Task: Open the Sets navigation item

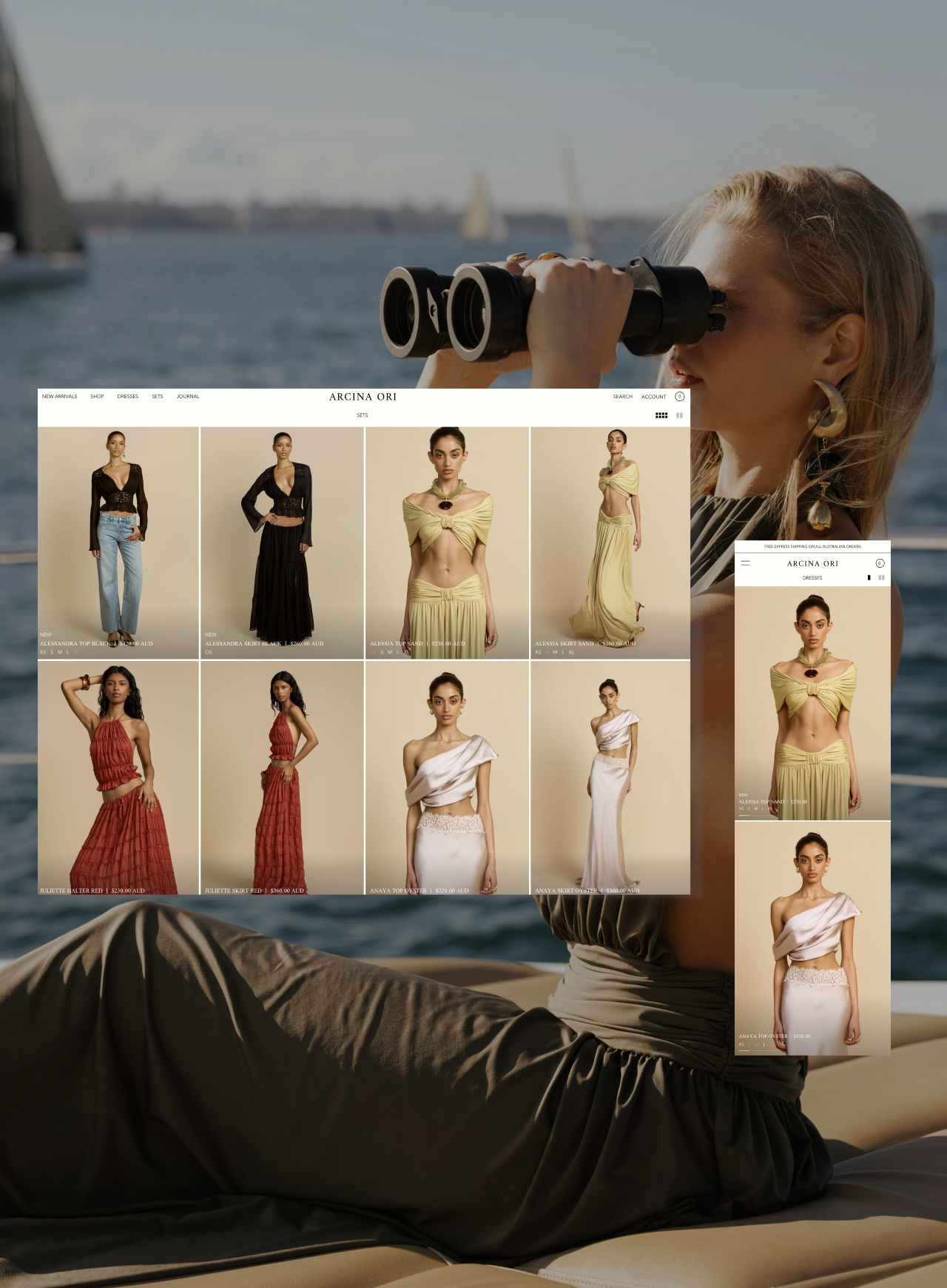Action: point(157,397)
